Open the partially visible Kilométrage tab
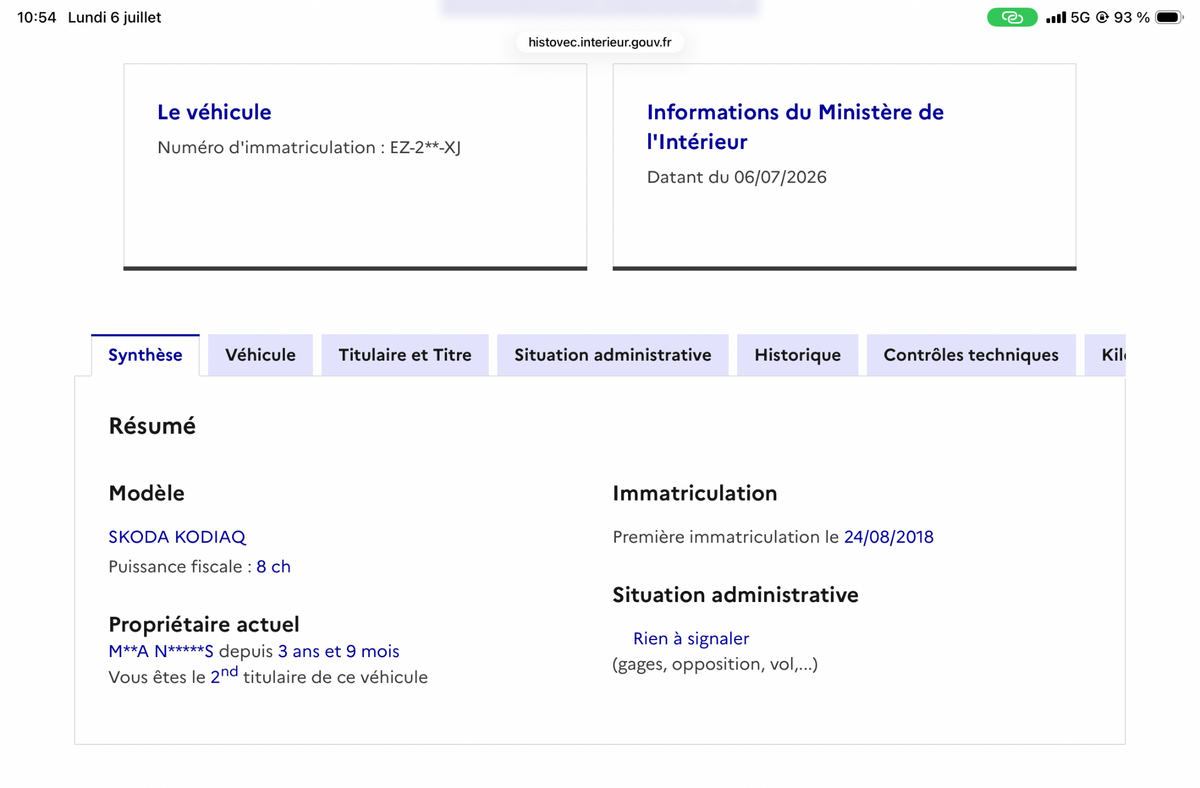 pos(1105,355)
